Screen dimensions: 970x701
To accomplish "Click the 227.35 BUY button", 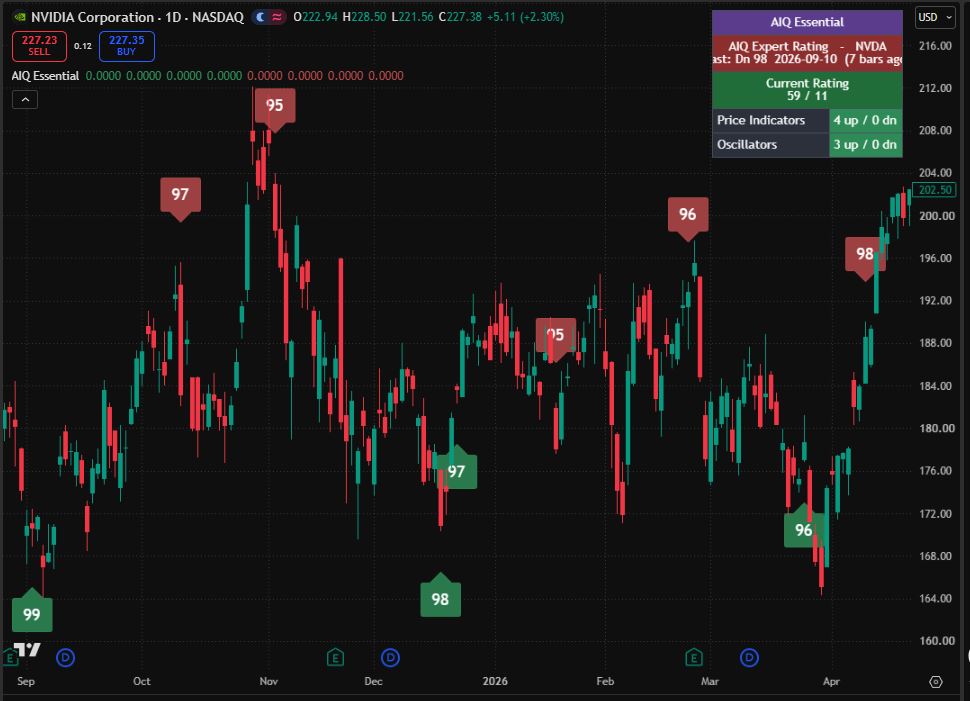I will click(x=126, y=46).
